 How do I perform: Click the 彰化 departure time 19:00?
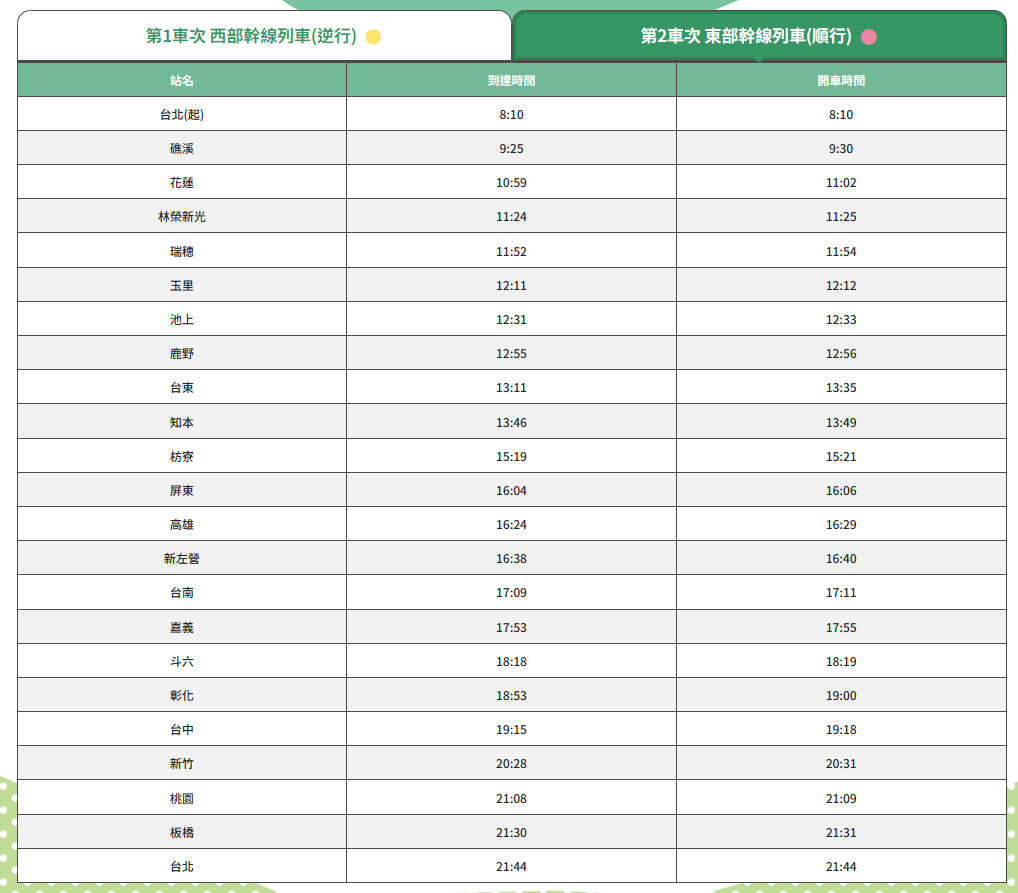point(840,696)
